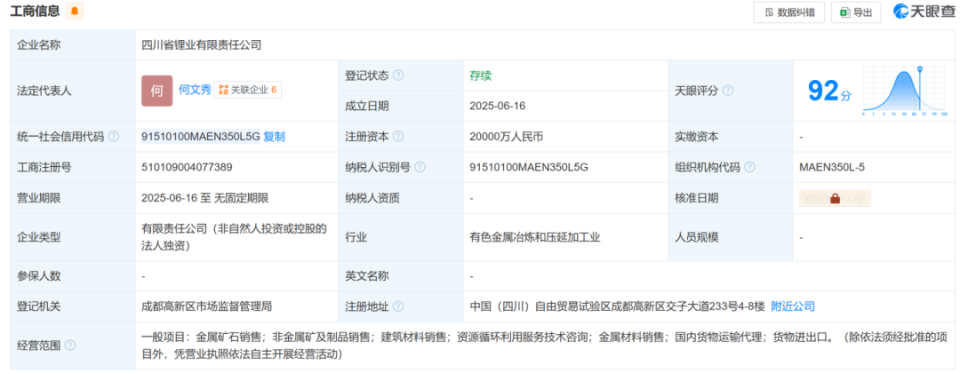
Task: Click organization code MAEN350L-5
Action: coord(832,167)
